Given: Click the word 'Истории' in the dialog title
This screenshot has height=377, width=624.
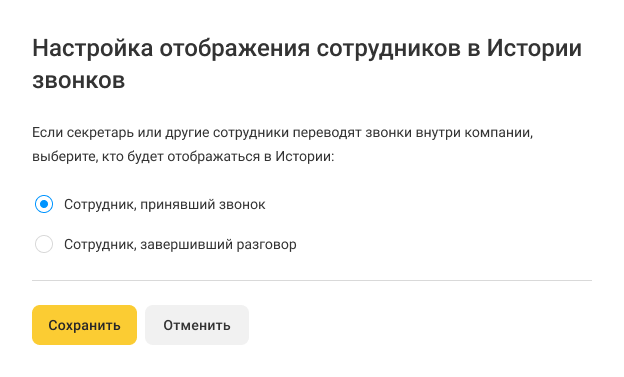Looking at the screenshot, I should 534,49.
